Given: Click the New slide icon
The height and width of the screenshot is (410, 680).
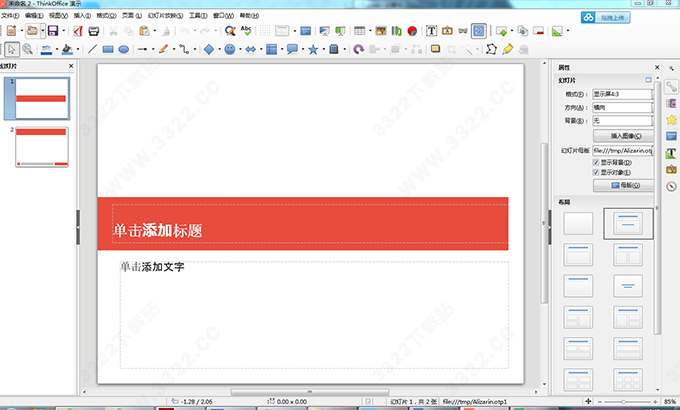Looking at the screenshot, I should (502, 31).
